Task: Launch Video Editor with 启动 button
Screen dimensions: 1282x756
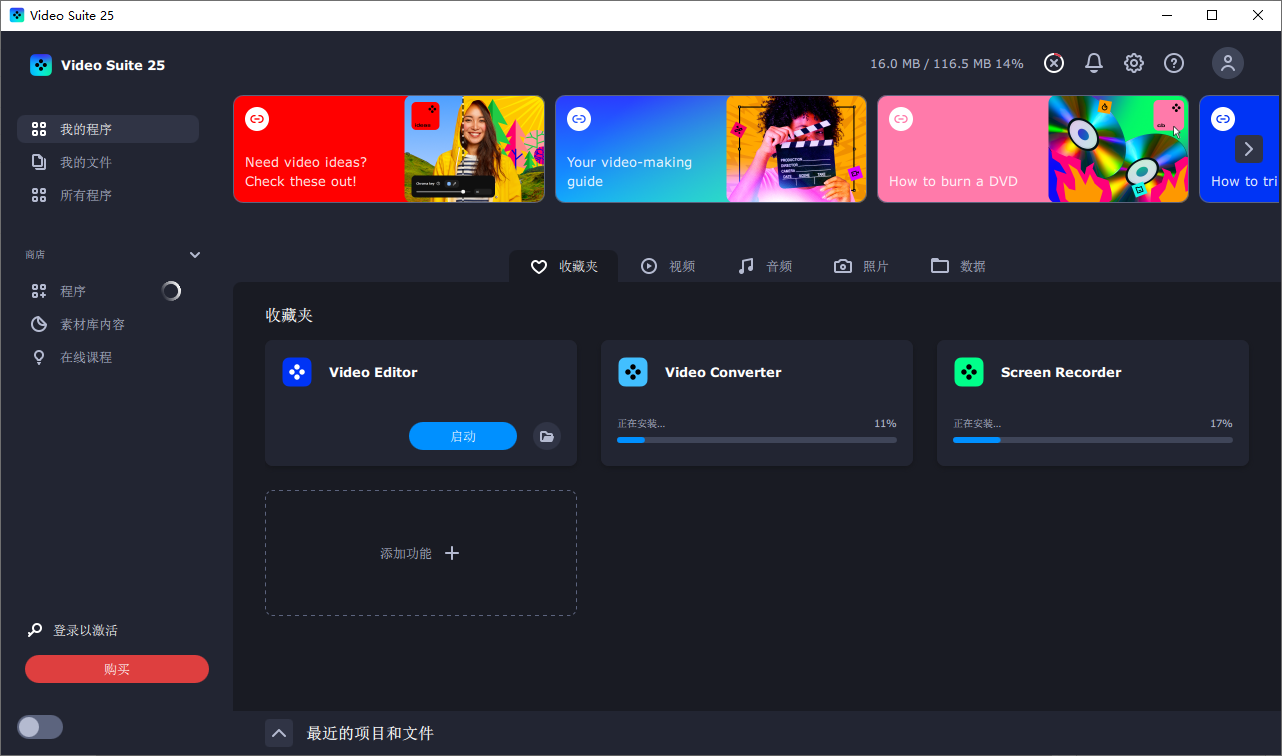Action: click(463, 436)
